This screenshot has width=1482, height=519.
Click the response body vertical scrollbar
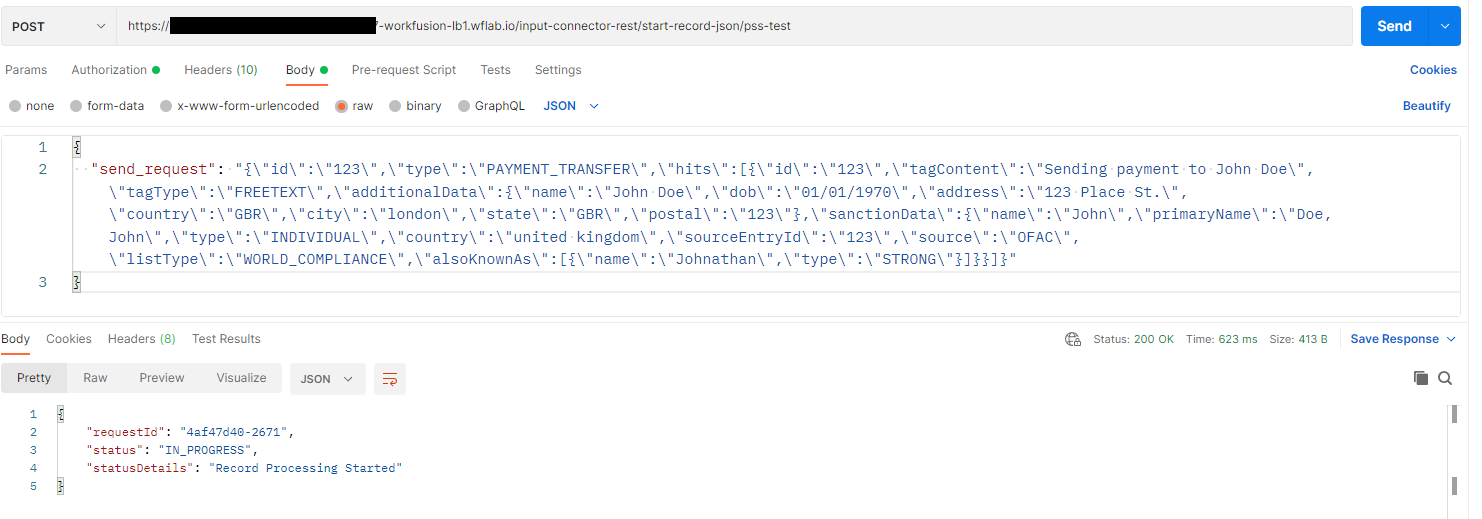point(1455,450)
